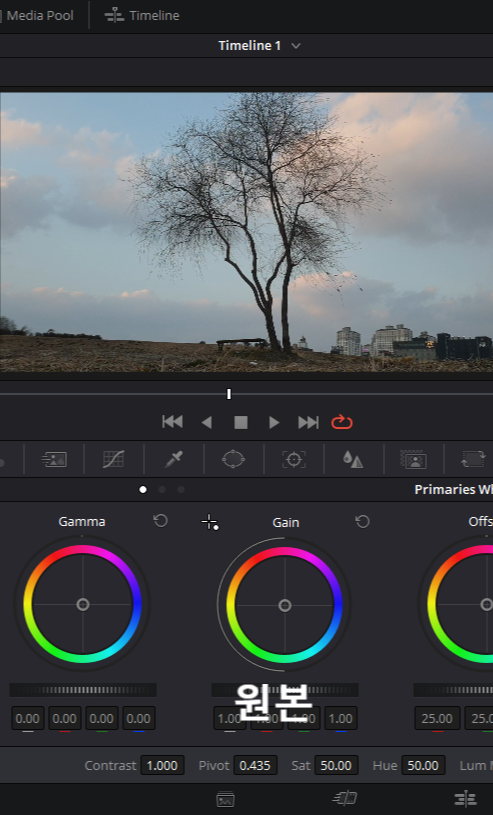
Task: Toggle the Media Pool panel
Action: click(36, 16)
